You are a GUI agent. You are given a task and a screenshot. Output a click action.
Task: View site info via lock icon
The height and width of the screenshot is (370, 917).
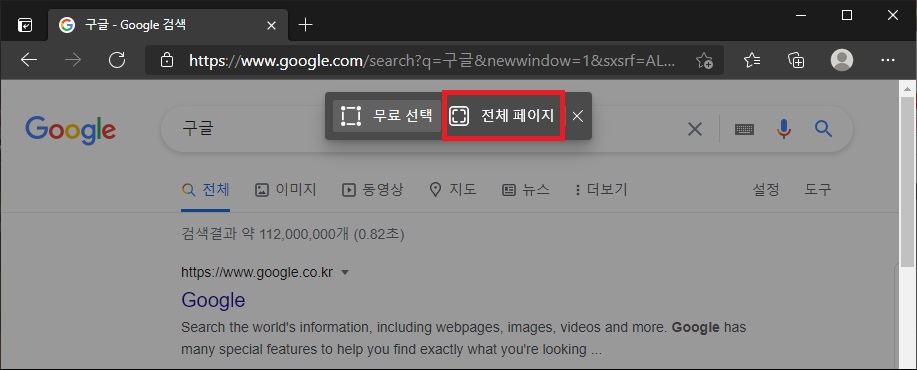[x=167, y=60]
